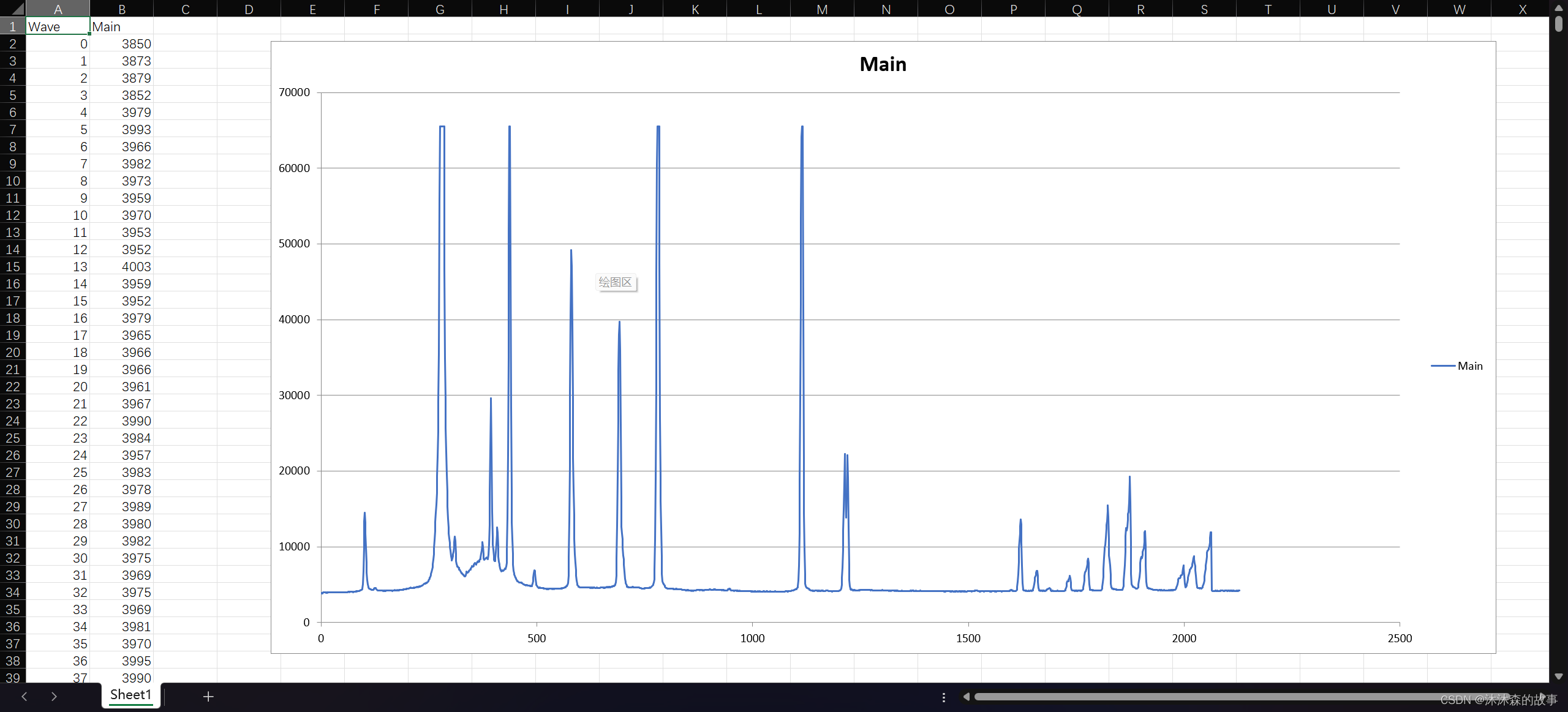Screen dimensions: 1568x712
Task: Select column B header
Action: click(121, 9)
